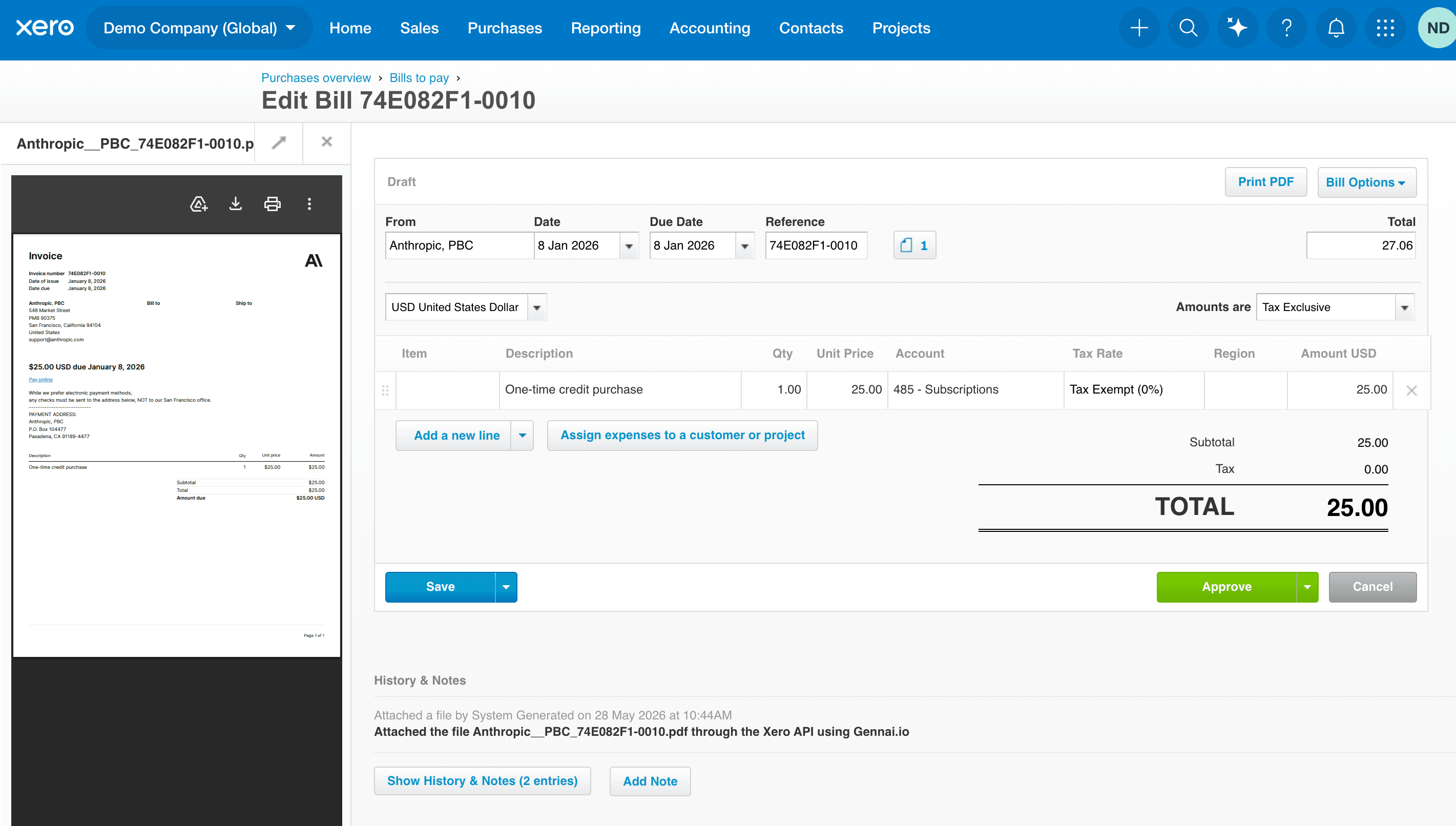Open the Sales menu
The width and height of the screenshot is (1456, 826).
click(x=419, y=28)
